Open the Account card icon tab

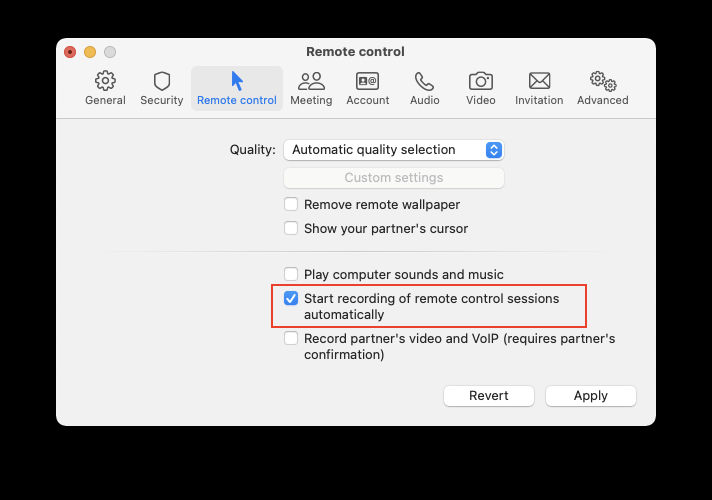[367, 81]
